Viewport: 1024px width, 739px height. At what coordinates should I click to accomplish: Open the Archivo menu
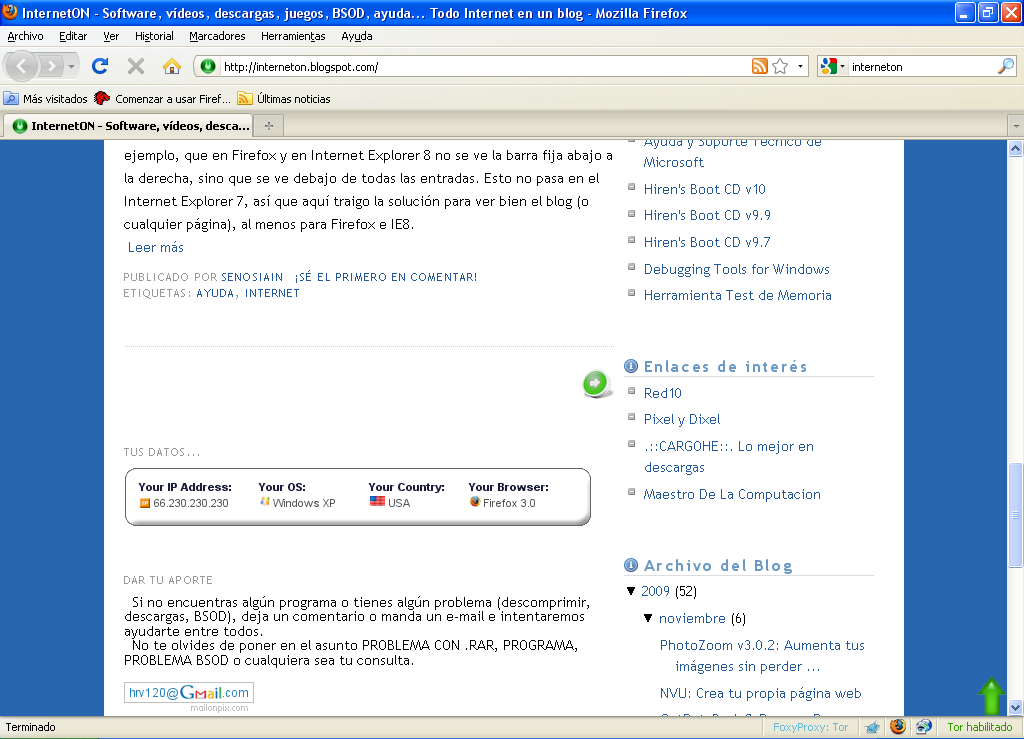(25, 36)
